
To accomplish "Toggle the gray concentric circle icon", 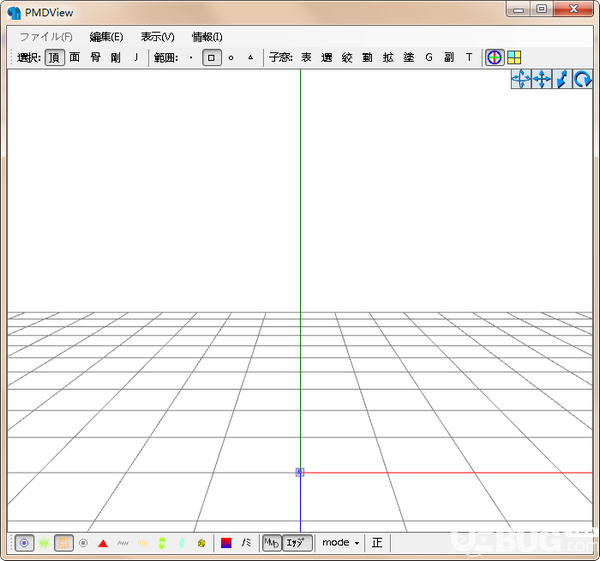I will (83, 543).
